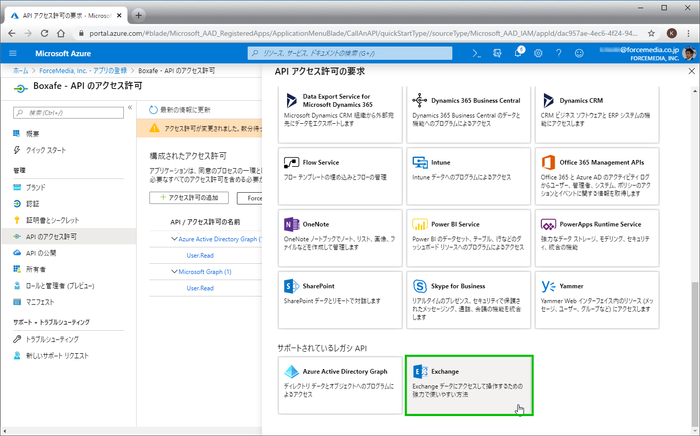Select the Intune API card
This screenshot has height=436, width=700.
468,176
